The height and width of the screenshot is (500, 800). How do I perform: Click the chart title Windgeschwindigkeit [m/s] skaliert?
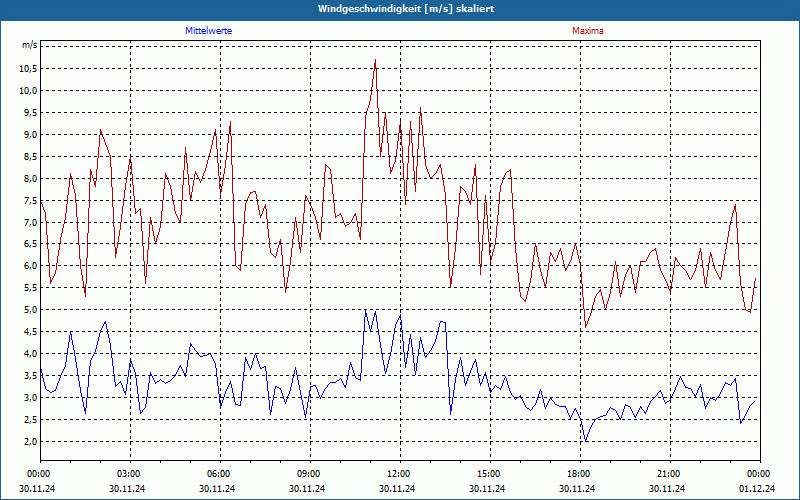point(406,9)
